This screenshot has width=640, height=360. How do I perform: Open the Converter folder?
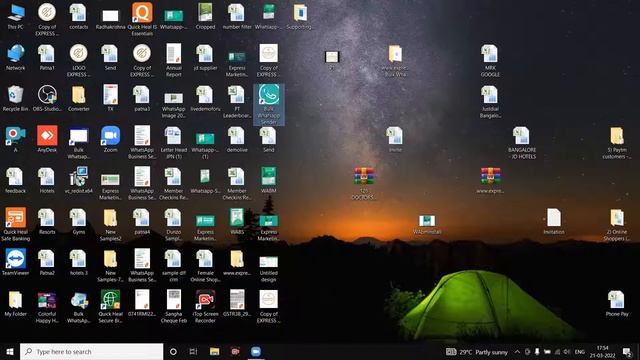point(78,98)
